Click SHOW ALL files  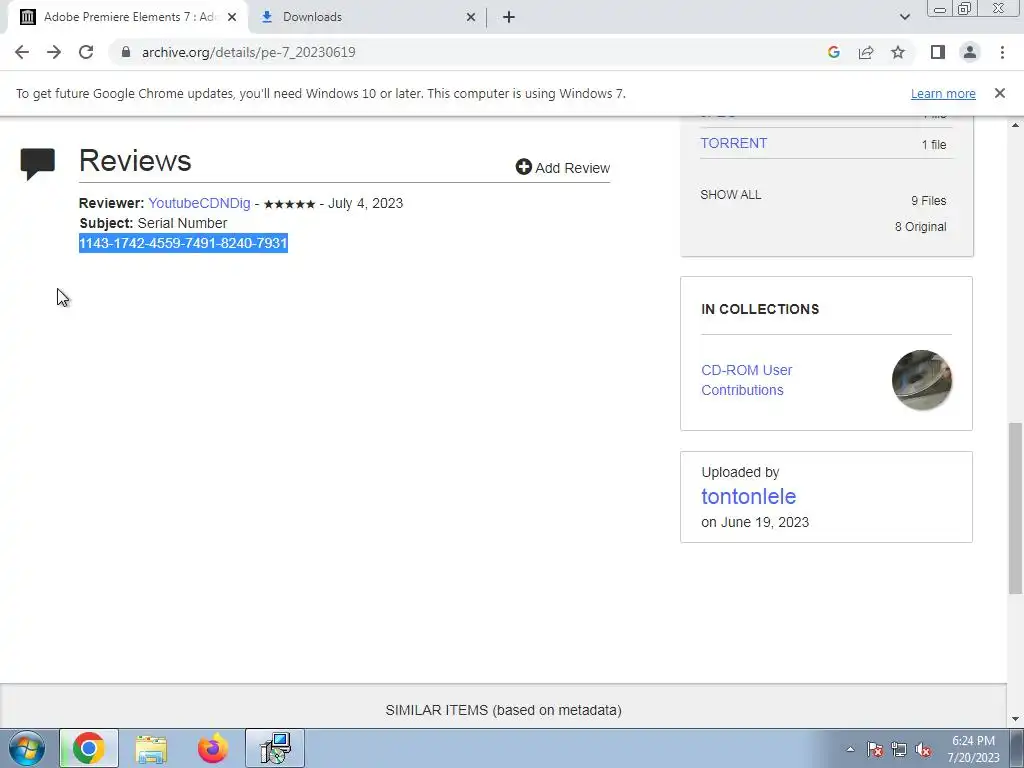[730, 195]
